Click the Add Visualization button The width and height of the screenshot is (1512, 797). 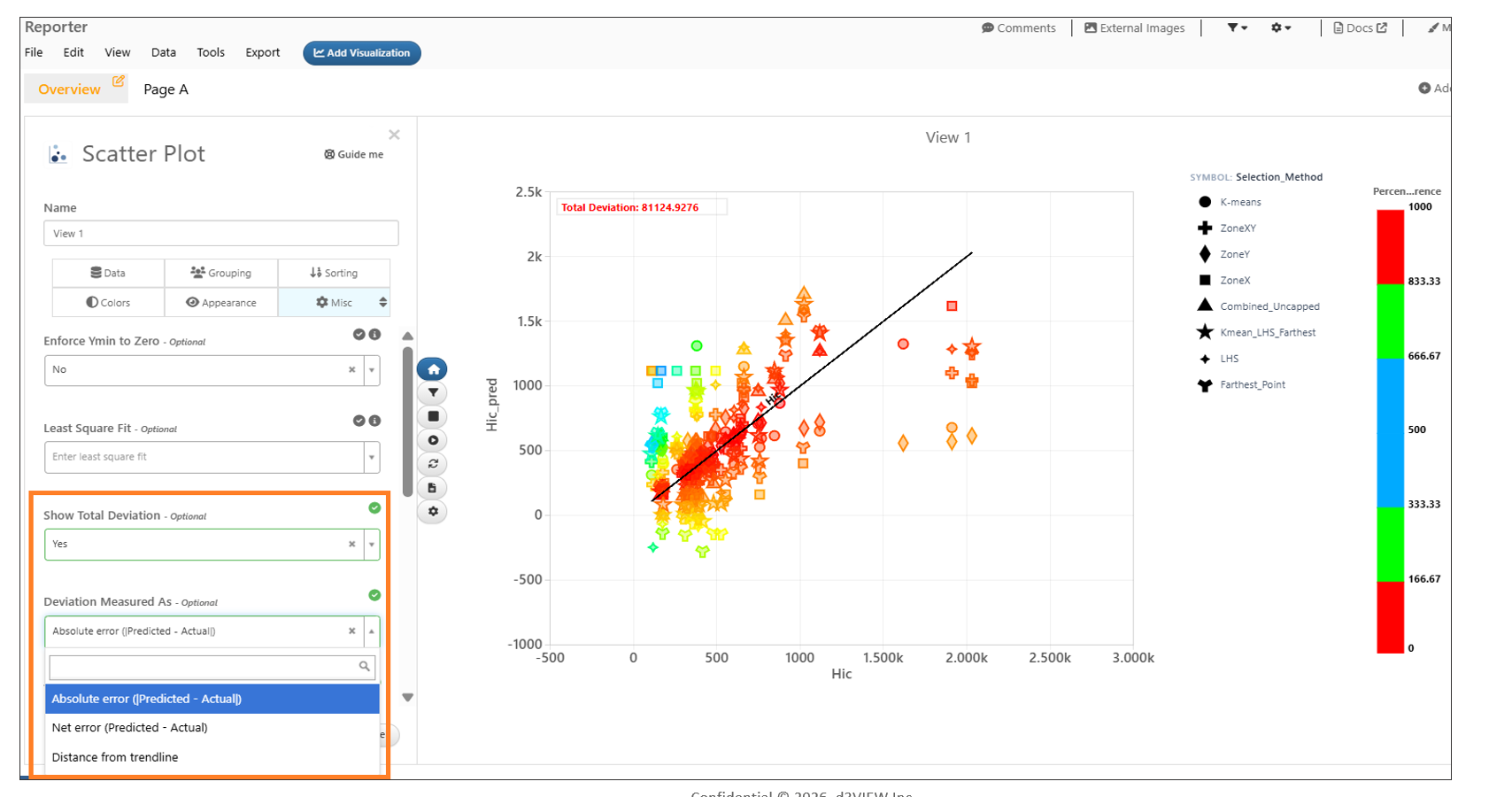point(362,53)
